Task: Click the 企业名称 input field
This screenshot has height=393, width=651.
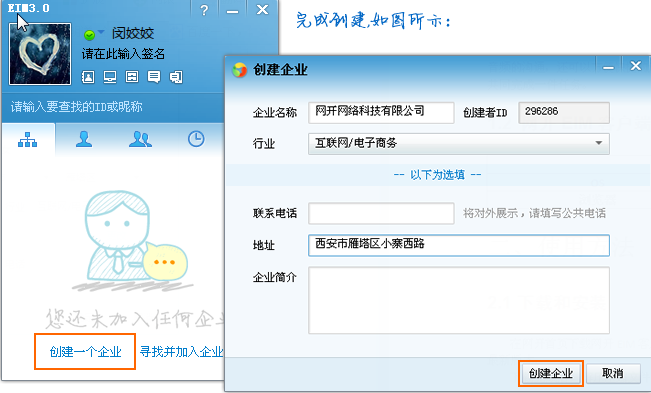Action: click(381, 112)
